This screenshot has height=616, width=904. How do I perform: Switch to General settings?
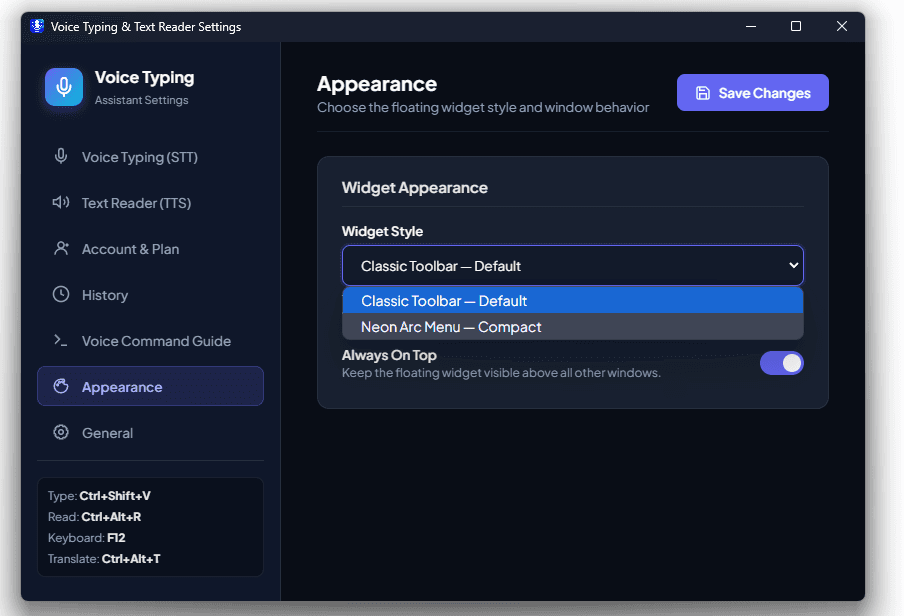(x=150, y=433)
